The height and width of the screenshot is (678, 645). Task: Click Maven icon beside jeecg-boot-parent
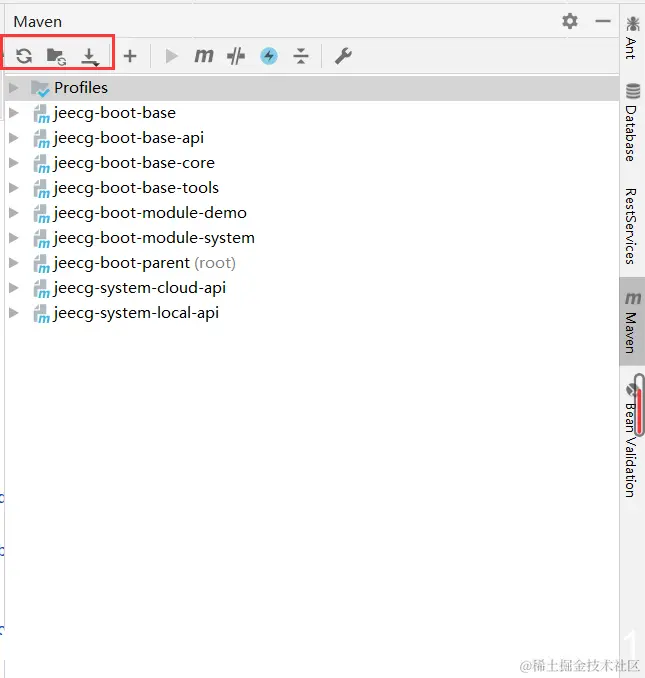click(x=42, y=264)
